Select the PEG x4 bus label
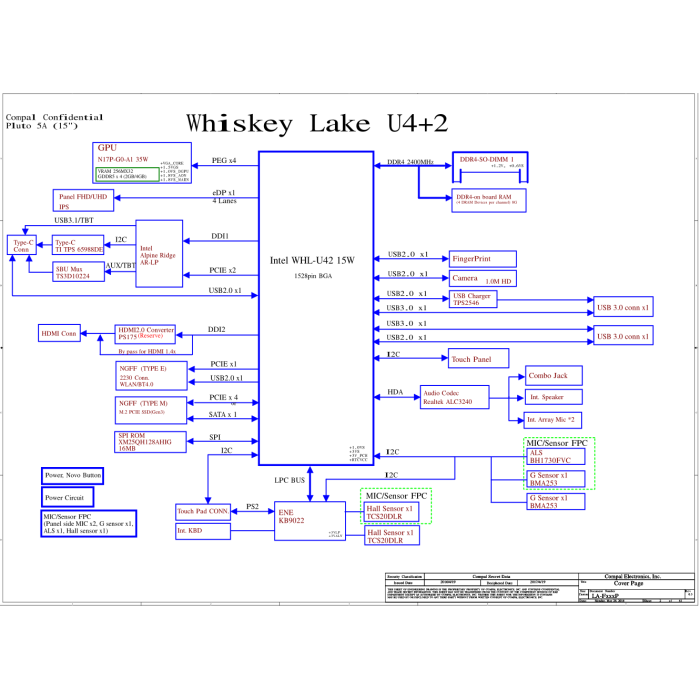 pyautogui.click(x=224, y=160)
